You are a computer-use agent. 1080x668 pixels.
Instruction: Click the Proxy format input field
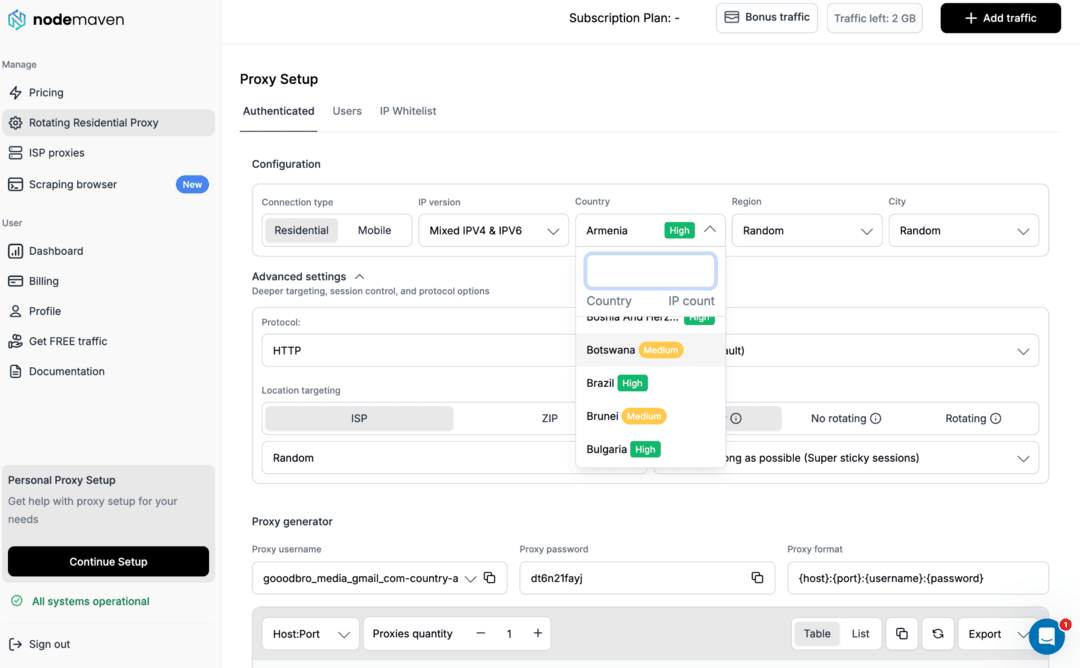[x=918, y=578]
